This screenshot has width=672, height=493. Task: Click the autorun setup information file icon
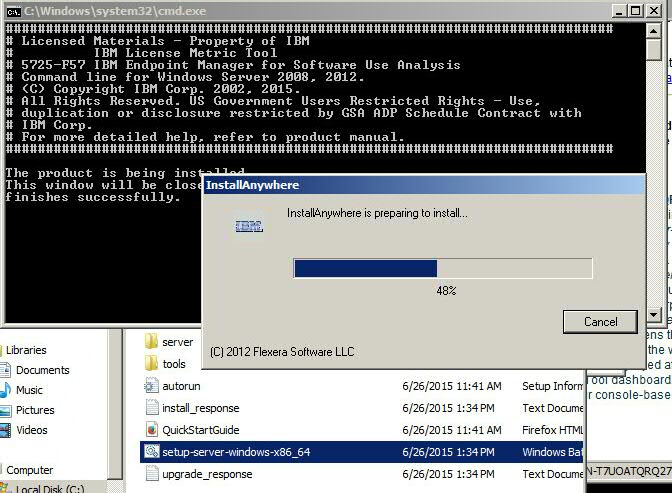pos(151,386)
